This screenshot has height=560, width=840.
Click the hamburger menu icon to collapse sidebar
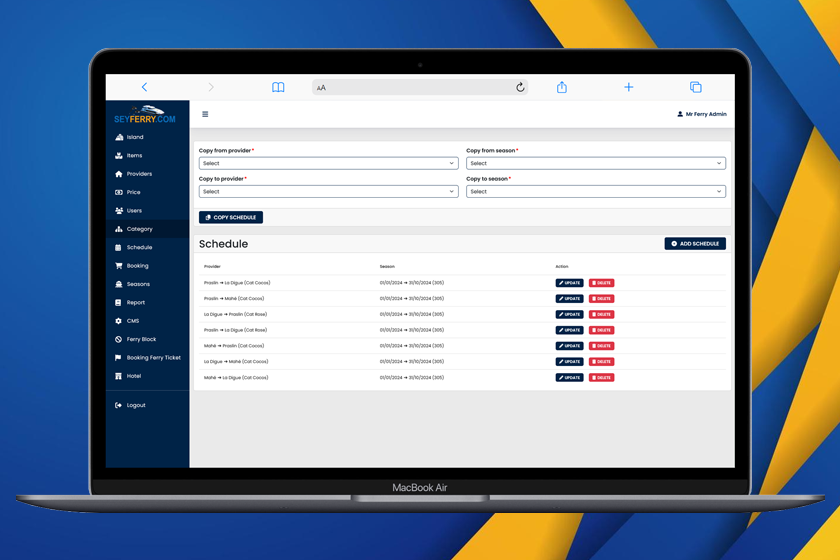click(205, 114)
